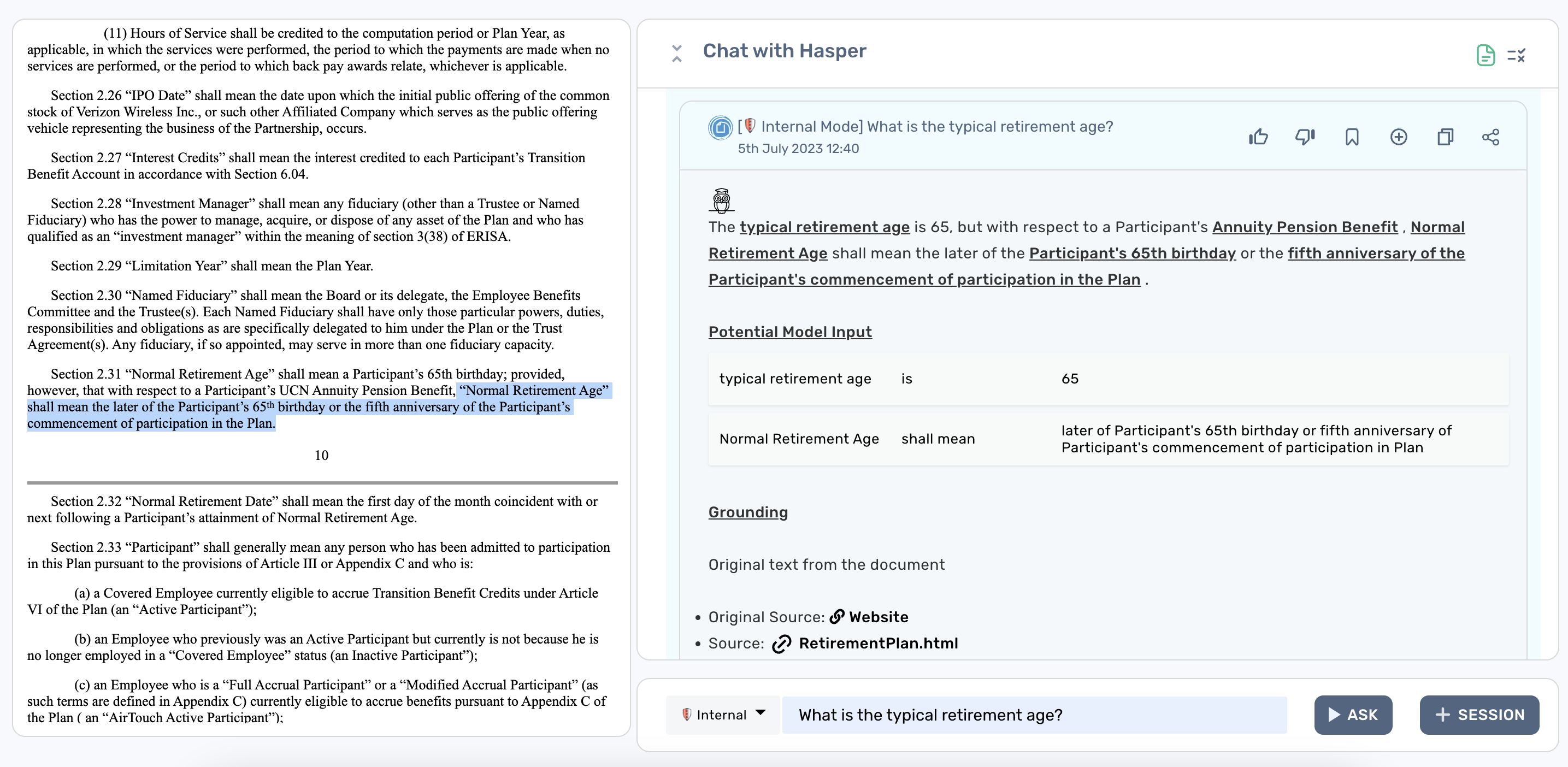
Task: Share this answer via the share icon
Action: click(x=1490, y=137)
